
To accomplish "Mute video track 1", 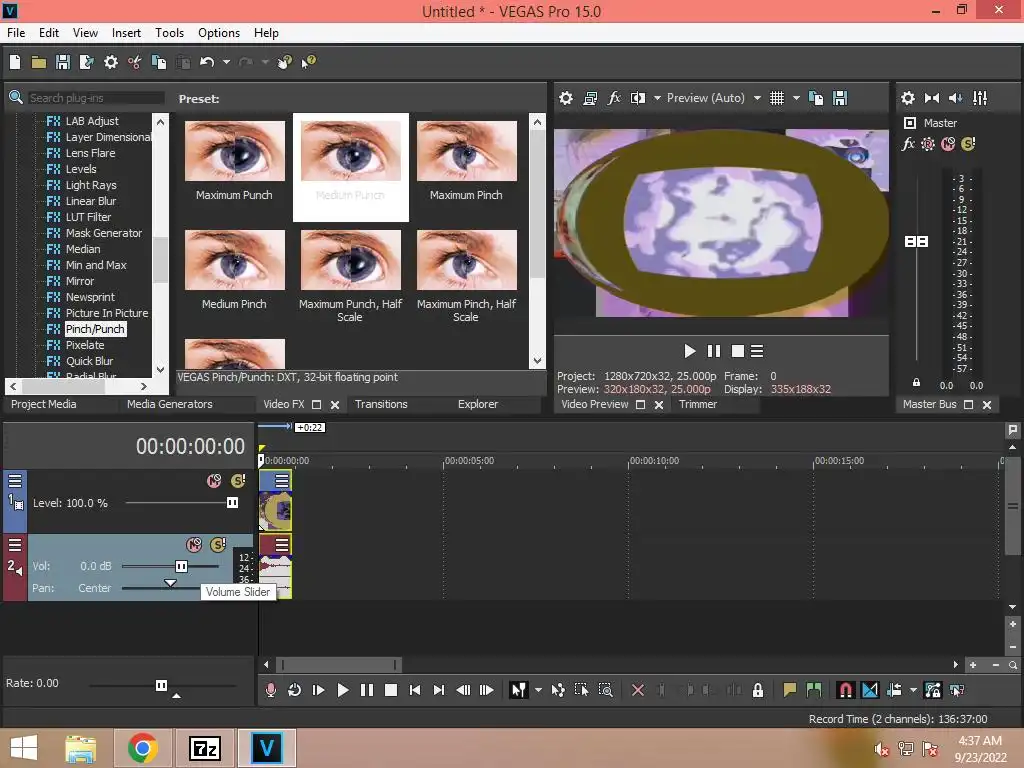I will click(214, 481).
